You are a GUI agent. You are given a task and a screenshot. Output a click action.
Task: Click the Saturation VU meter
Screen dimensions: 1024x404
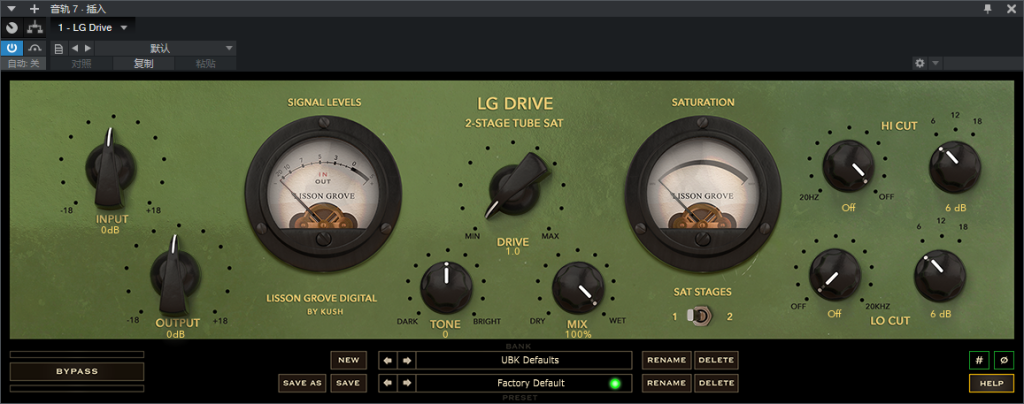click(704, 194)
